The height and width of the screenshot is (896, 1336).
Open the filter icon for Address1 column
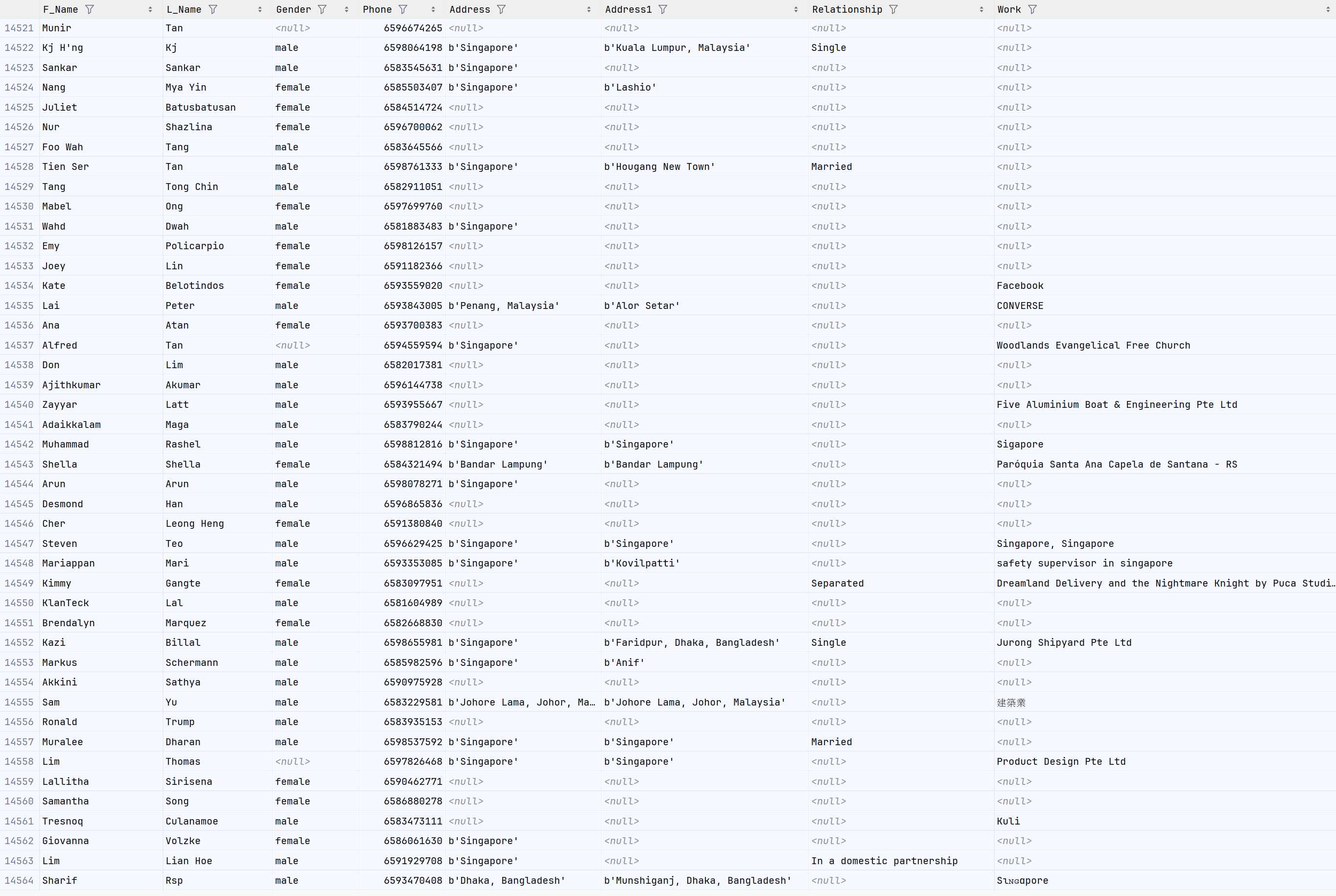(x=662, y=9)
